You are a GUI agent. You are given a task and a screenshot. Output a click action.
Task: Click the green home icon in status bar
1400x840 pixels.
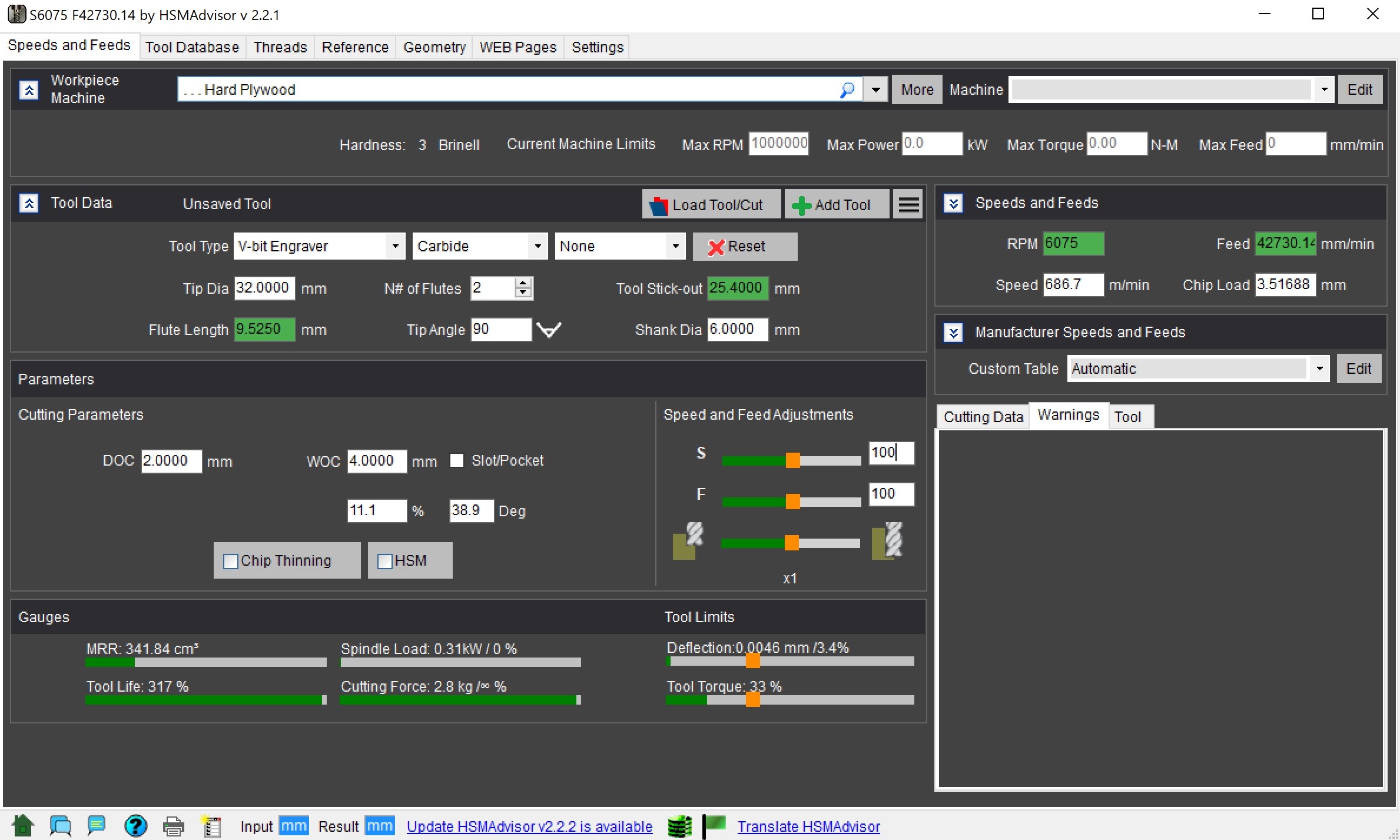(x=23, y=826)
